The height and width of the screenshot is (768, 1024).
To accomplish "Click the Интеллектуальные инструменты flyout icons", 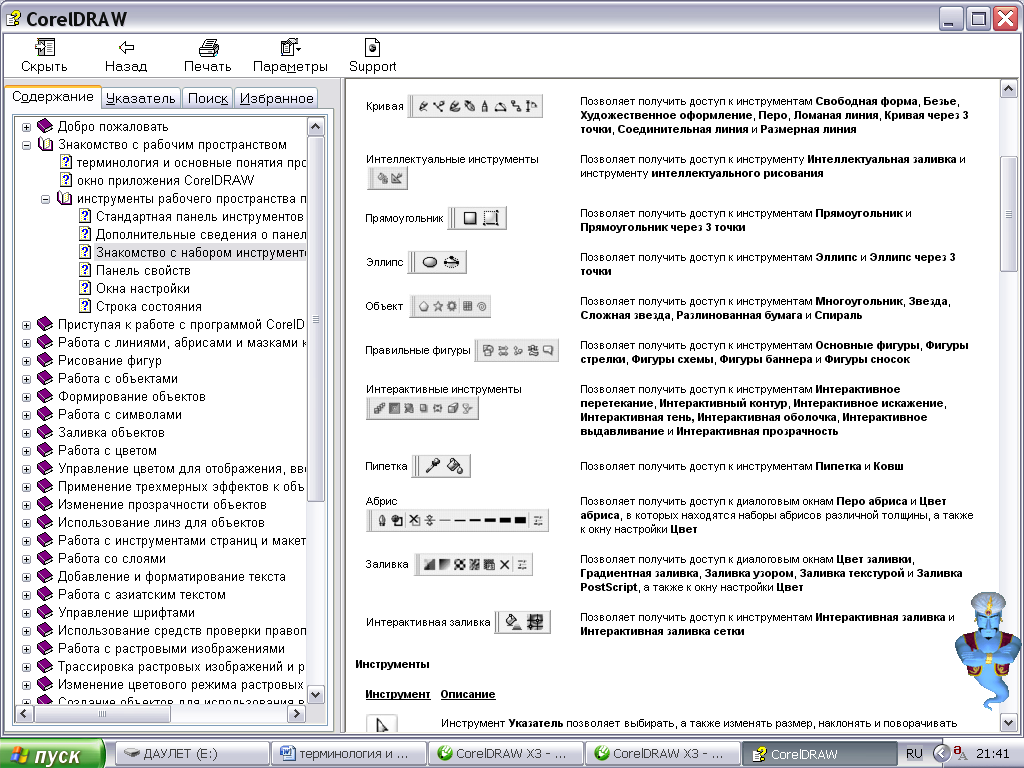I will pos(388,178).
